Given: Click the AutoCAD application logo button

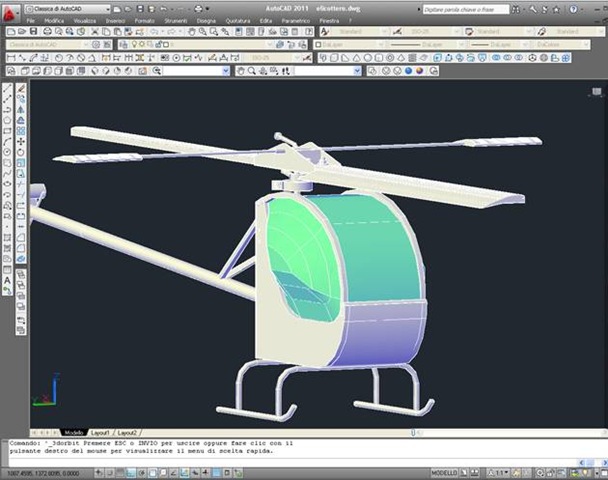Looking at the screenshot, I should [9, 8].
